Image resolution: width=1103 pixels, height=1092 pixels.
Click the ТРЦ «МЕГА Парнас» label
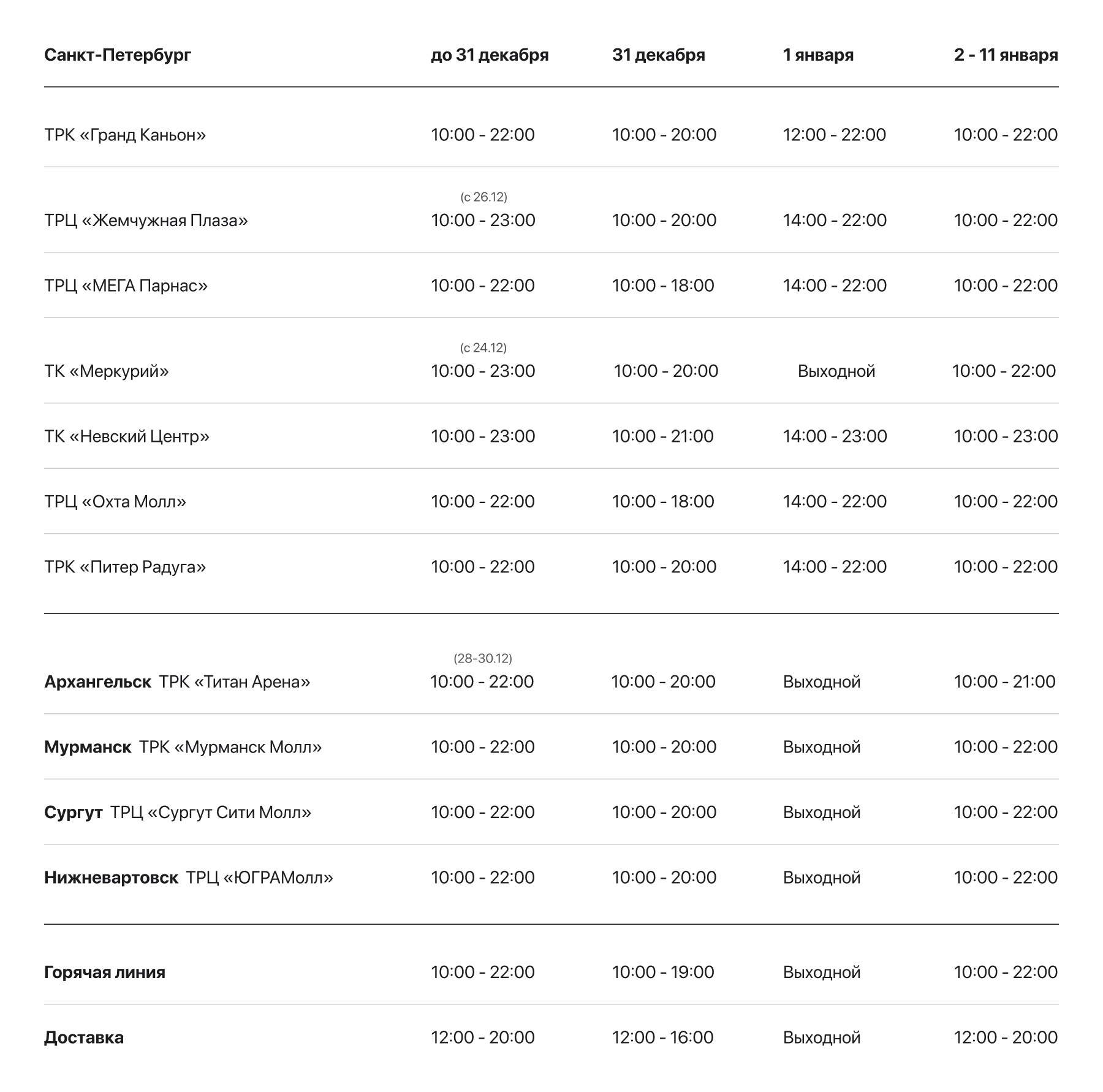pyautogui.click(x=126, y=286)
